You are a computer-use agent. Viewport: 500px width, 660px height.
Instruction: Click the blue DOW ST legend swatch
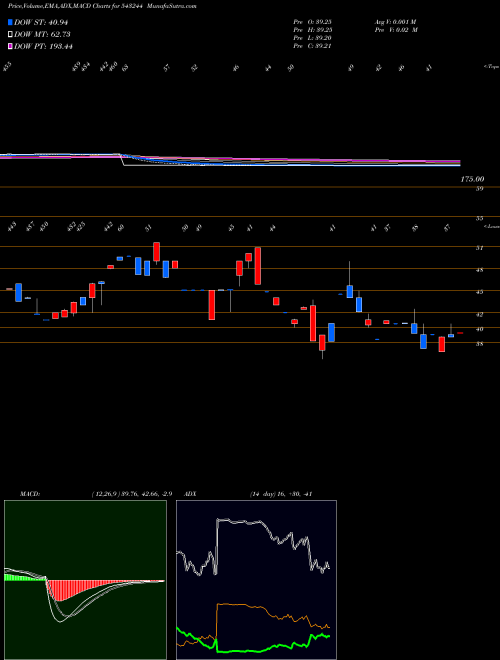[x=10, y=22]
